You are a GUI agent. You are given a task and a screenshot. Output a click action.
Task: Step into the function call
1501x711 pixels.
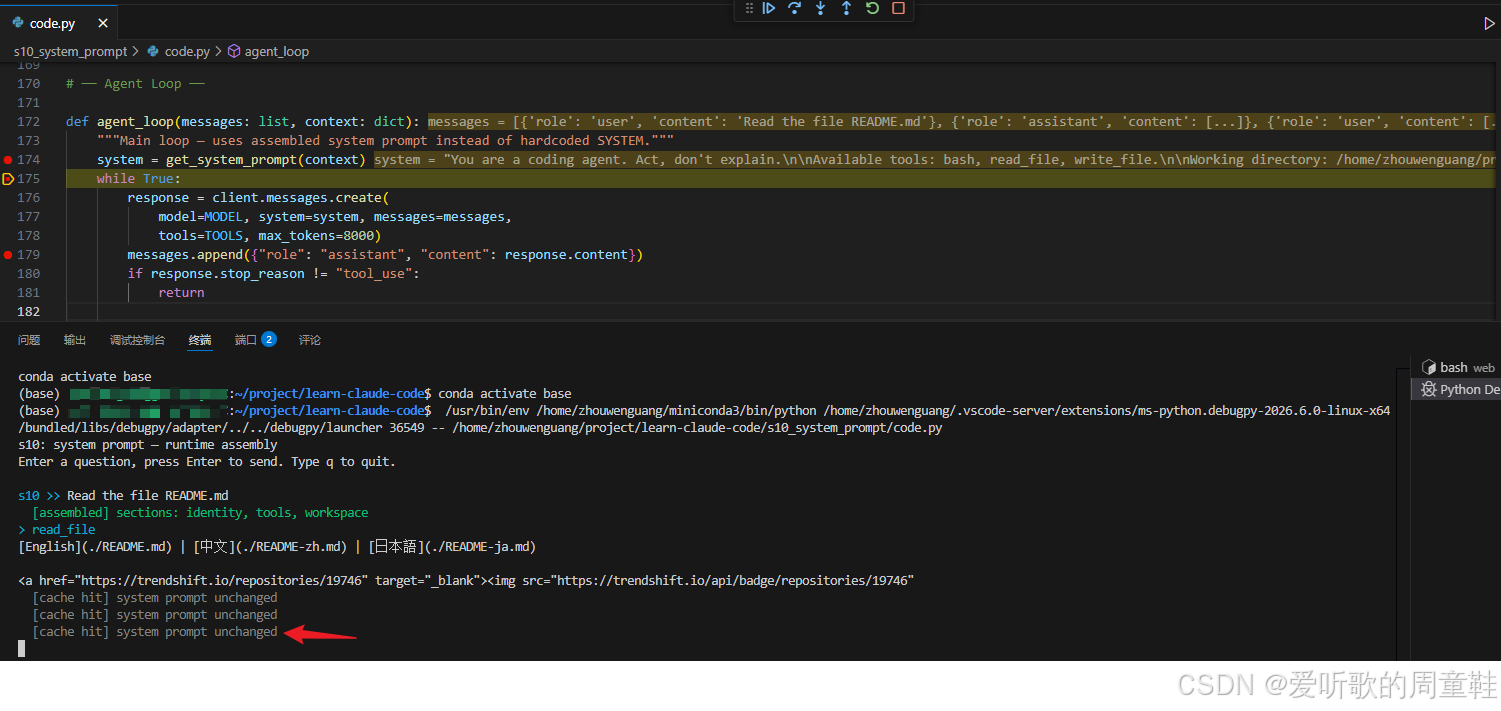click(821, 8)
